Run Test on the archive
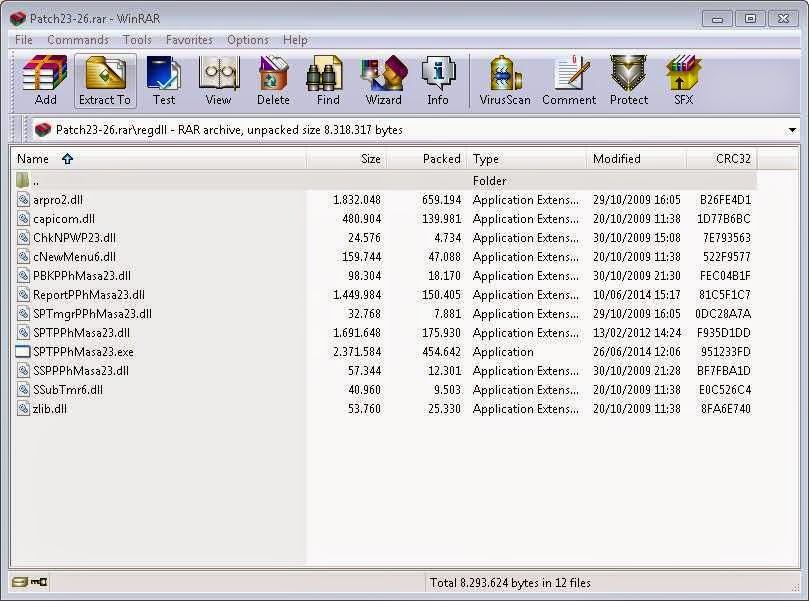809x601 pixels. (164, 80)
